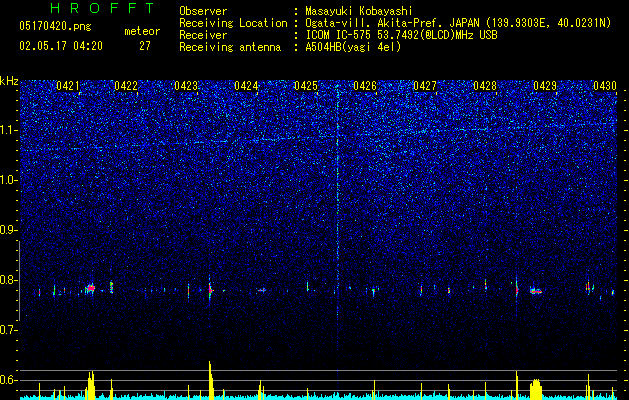Click the 'Observer' field label
629x400 pixels.
click(203, 11)
